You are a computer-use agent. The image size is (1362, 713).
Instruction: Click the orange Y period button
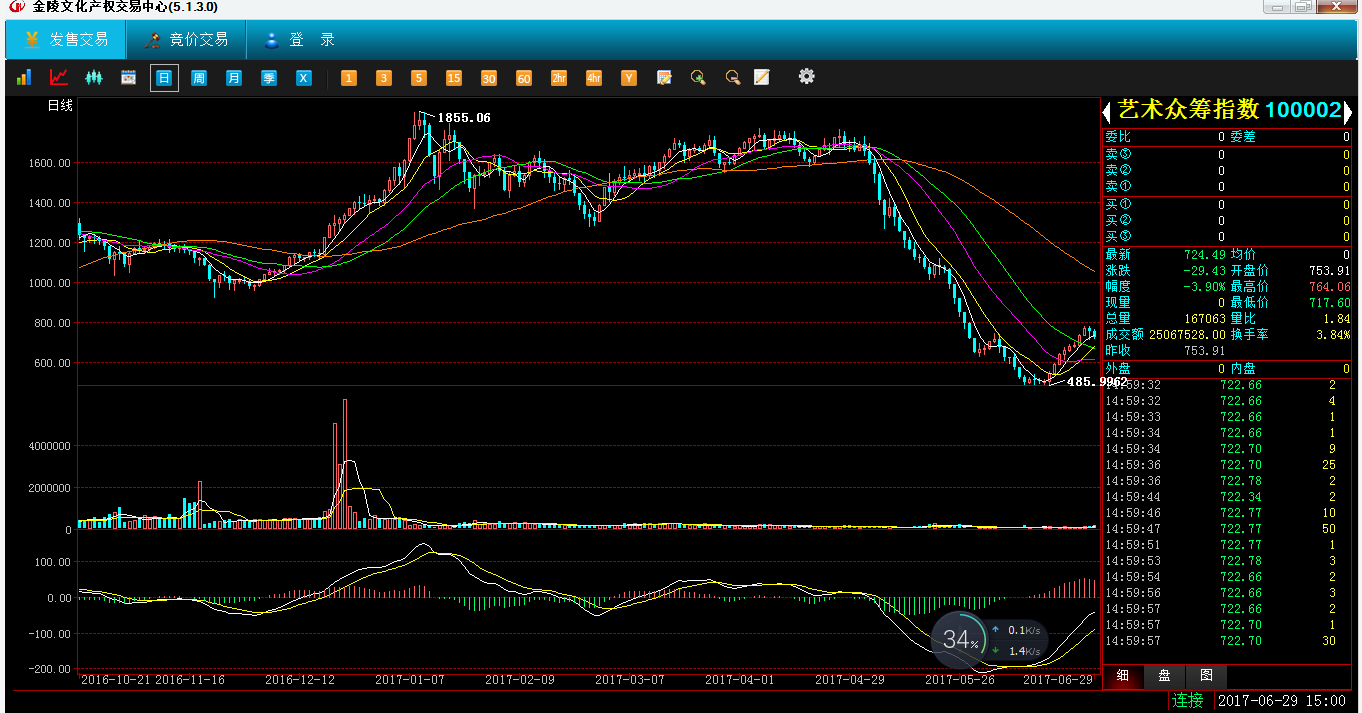[x=629, y=77]
